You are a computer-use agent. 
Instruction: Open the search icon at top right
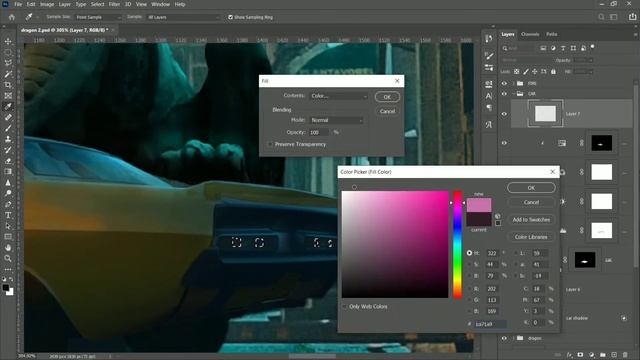click(x=601, y=17)
